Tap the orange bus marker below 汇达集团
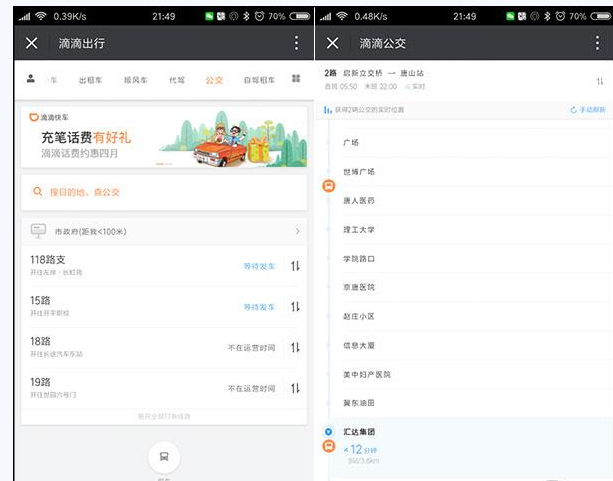Screen dimensions: 613x481 click(x=329, y=446)
